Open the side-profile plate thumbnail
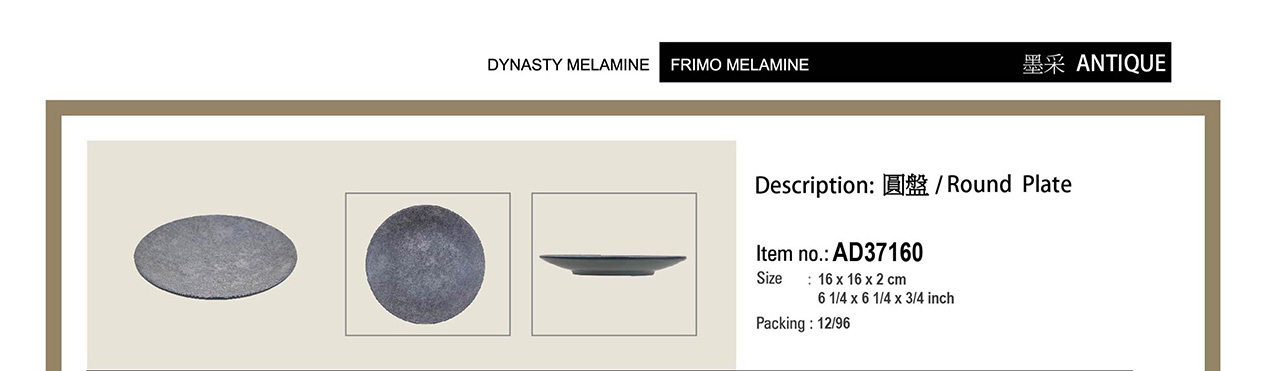This screenshot has width=1280, height=371. click(613, 264)
